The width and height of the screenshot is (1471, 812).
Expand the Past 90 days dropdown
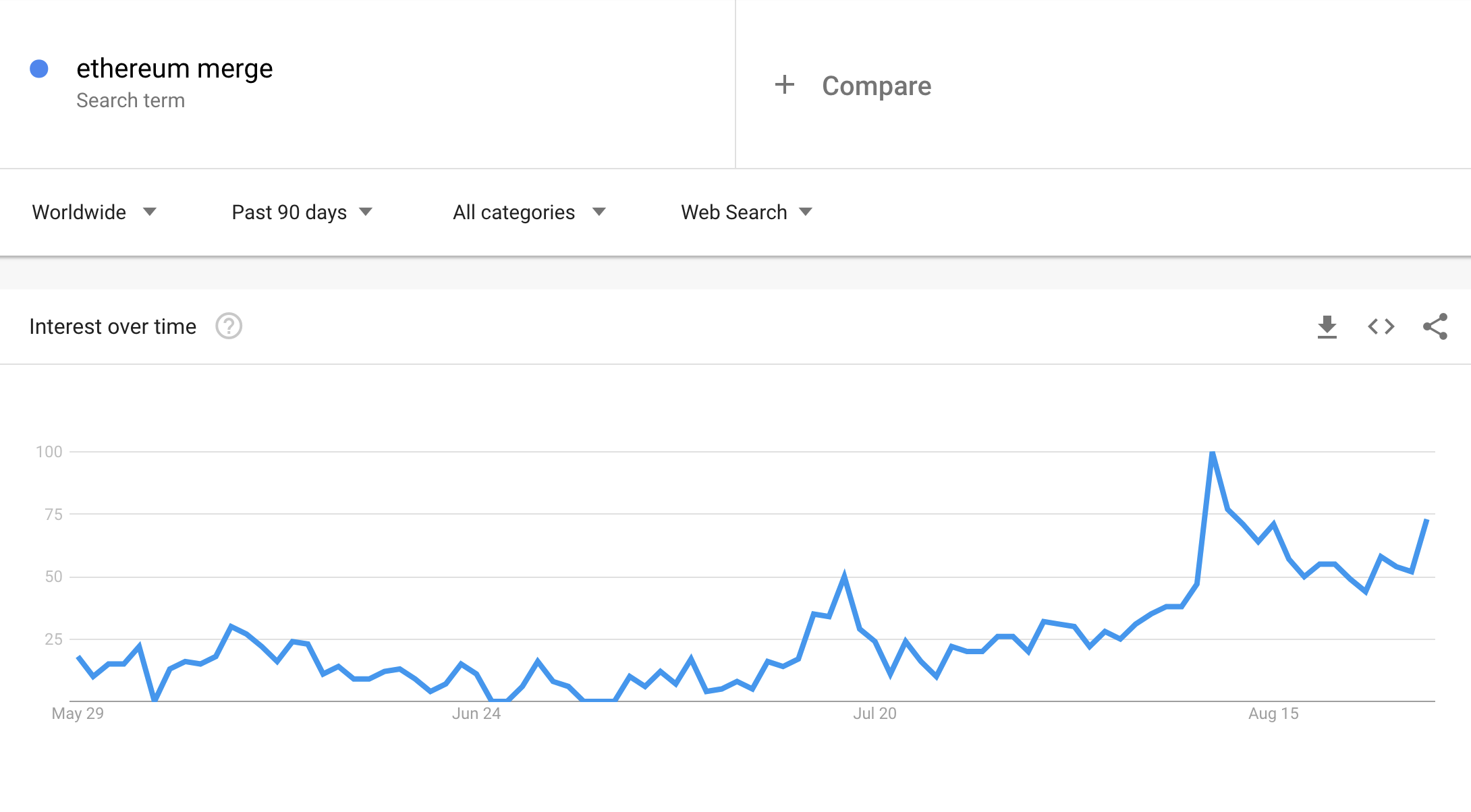click(302, 212)
